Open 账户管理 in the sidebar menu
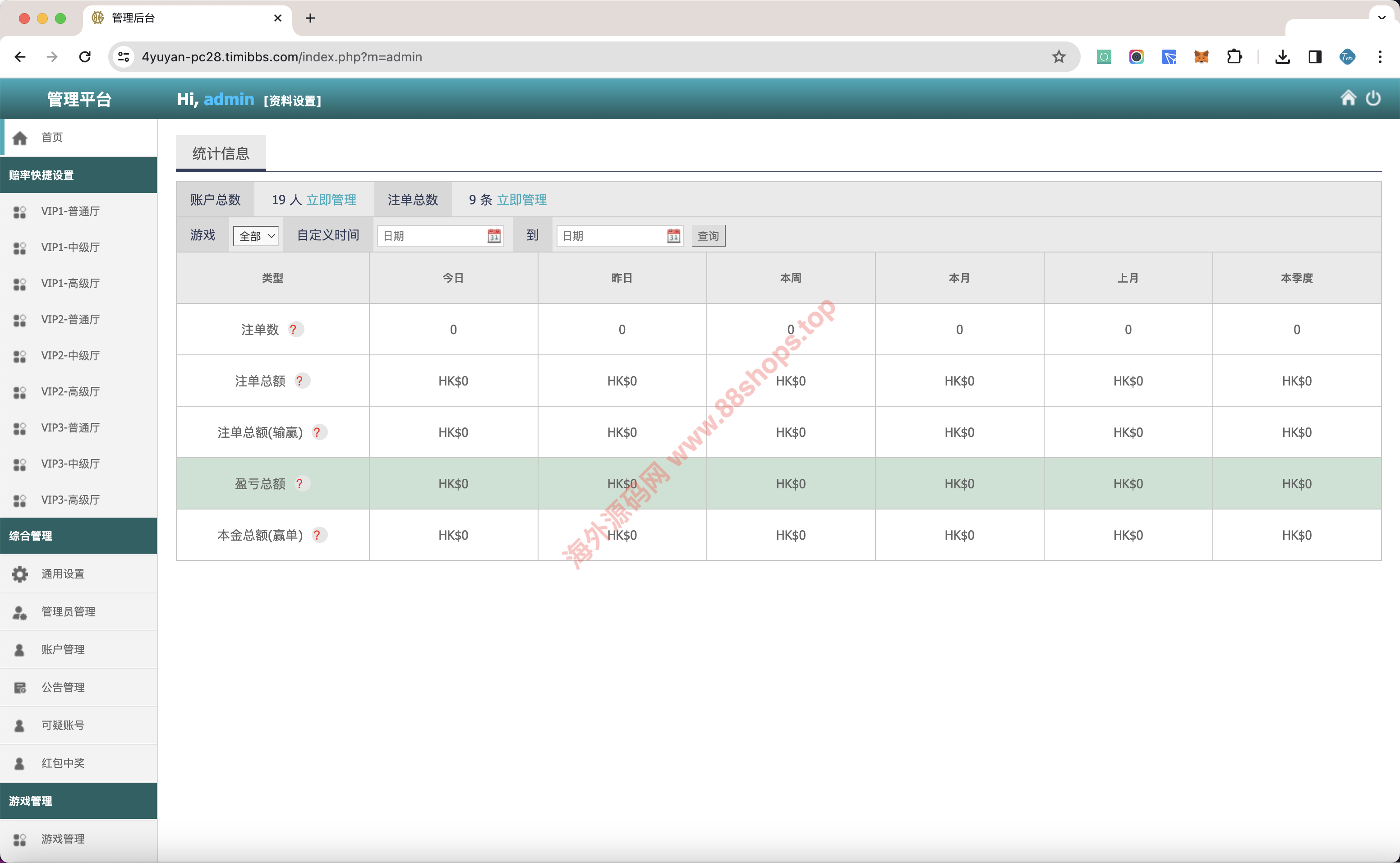This screenshot has height=863, width=1400. tap(63, 650)
